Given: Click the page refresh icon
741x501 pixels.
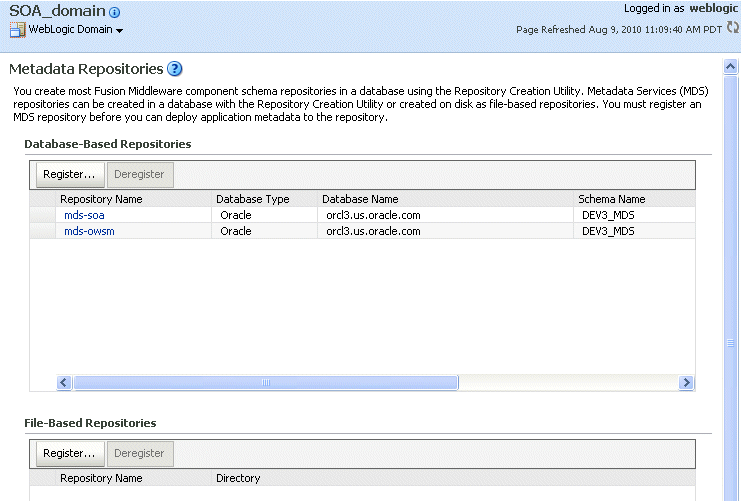Looking at the screenshot, I should [x=732, y=27].
